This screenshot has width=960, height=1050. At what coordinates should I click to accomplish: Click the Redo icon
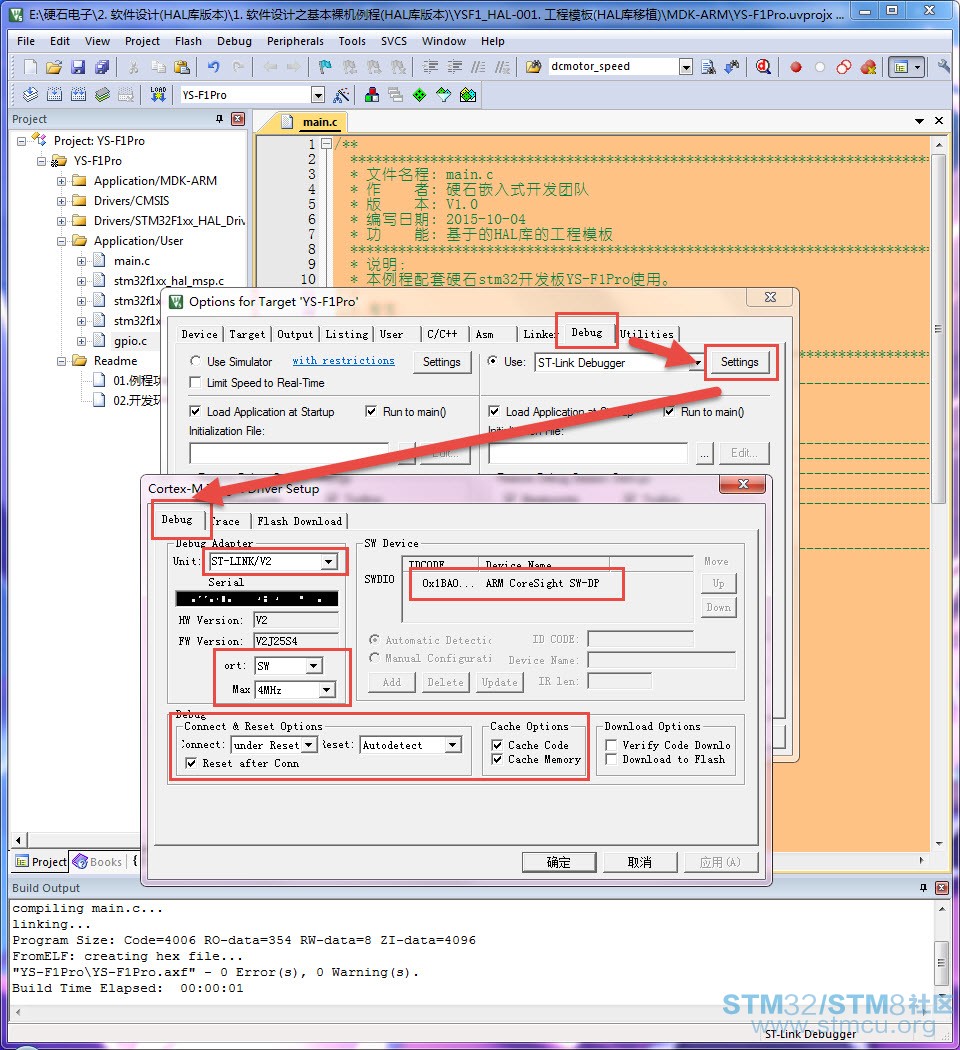[x=238, y=66]
